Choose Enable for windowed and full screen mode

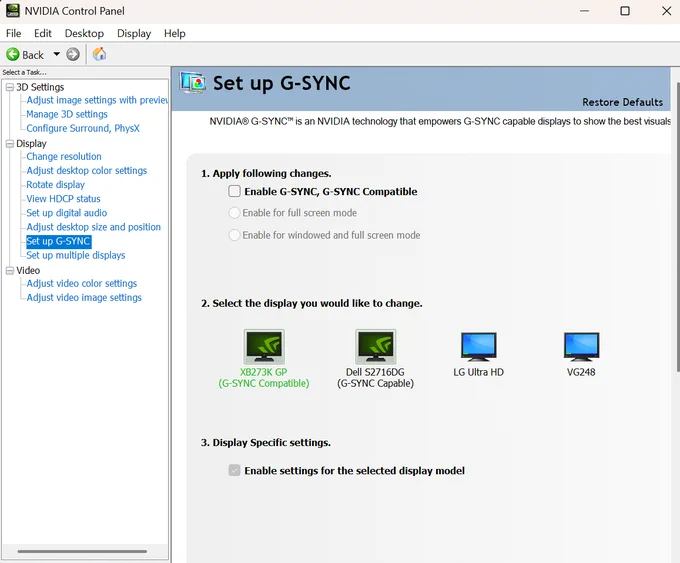tap(234, 235)
